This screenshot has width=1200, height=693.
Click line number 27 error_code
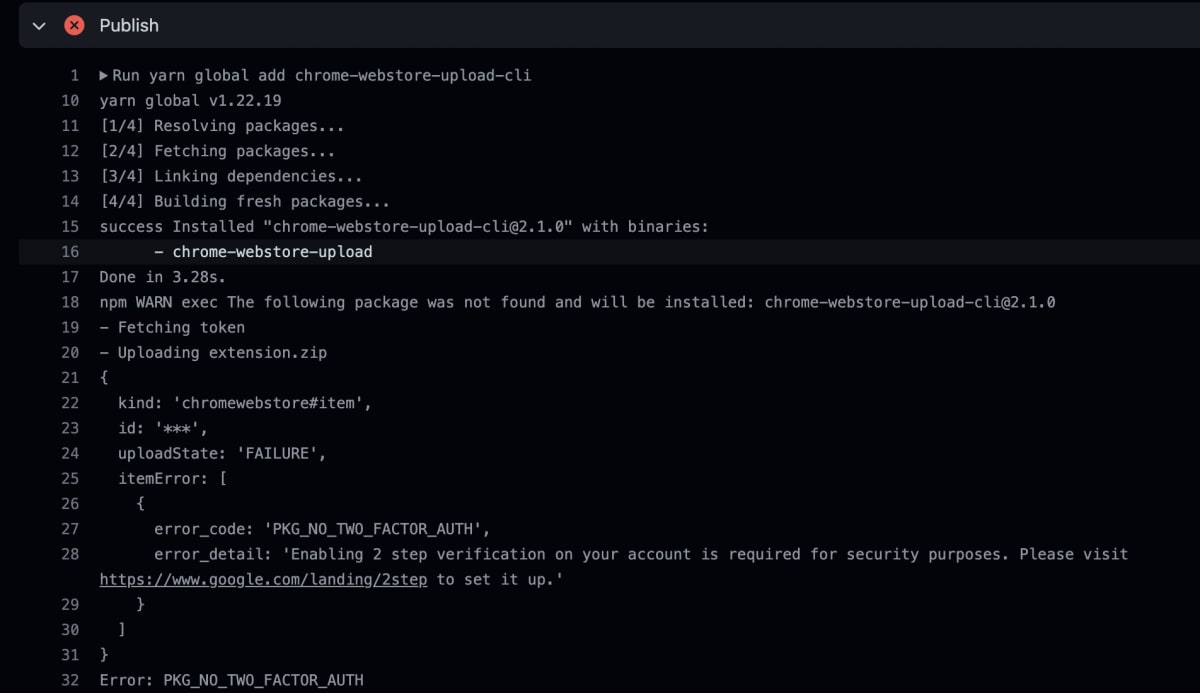pyautogui.click(x=70, y=529)
